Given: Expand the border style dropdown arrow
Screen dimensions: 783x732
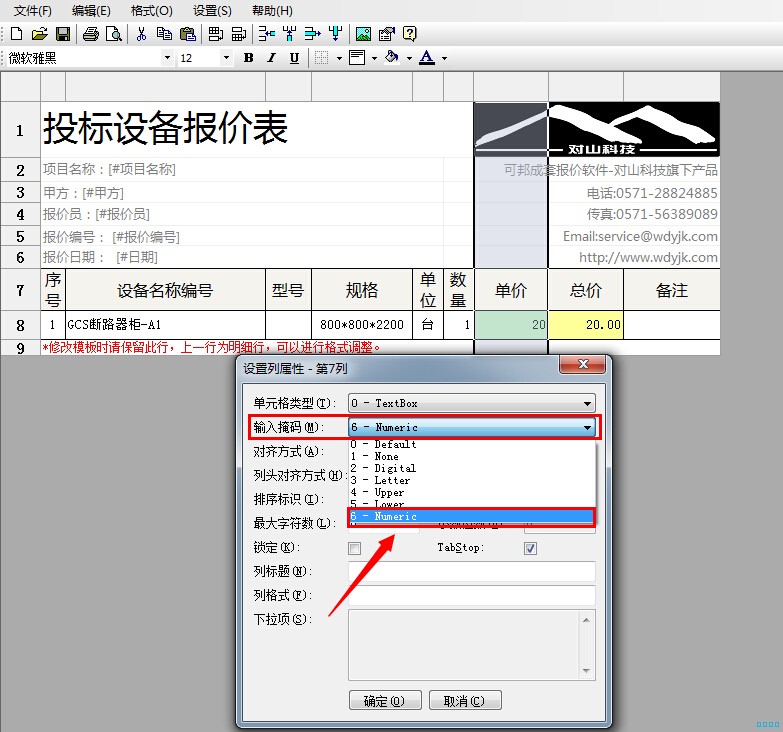Looking at the screenshot, I should [x=340, y=58].
